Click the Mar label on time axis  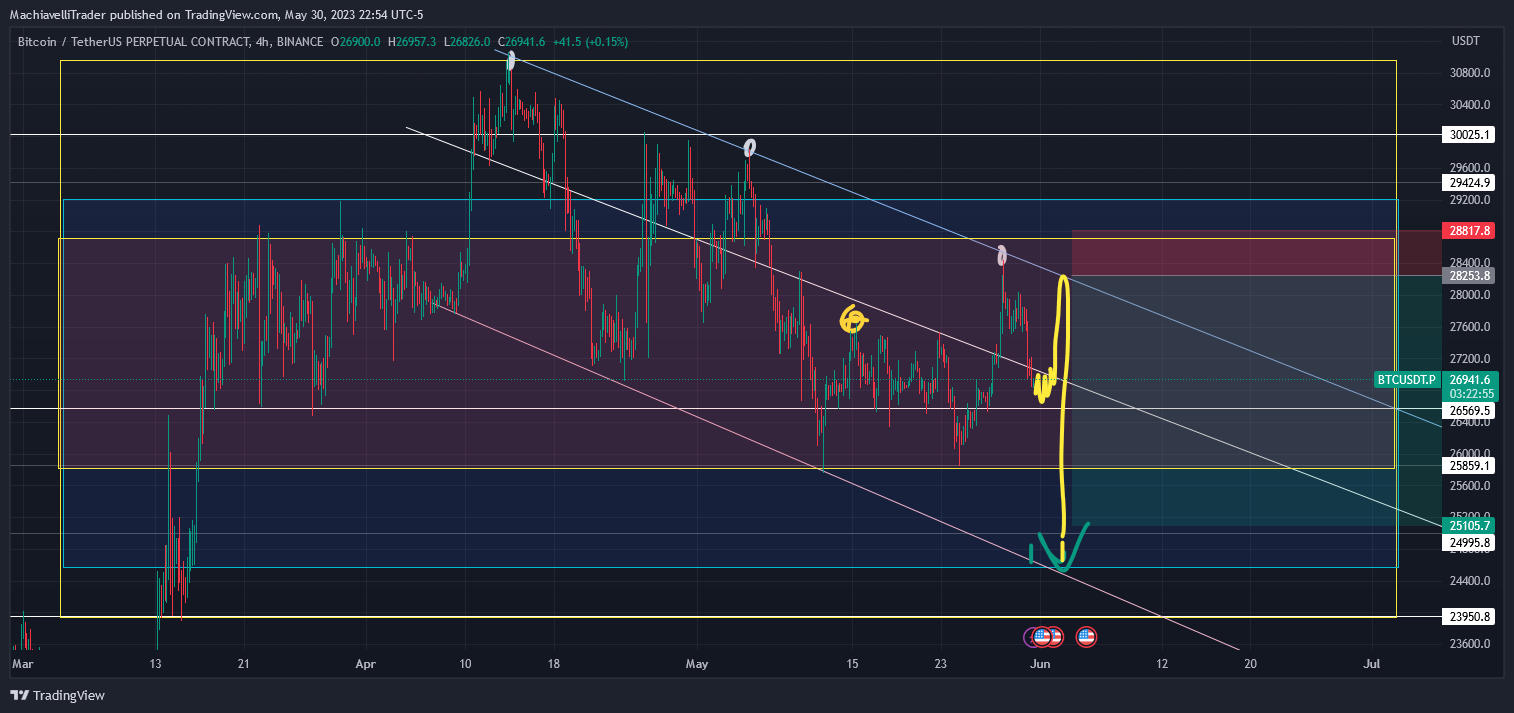pyautogui.click(x=22, y=663)
